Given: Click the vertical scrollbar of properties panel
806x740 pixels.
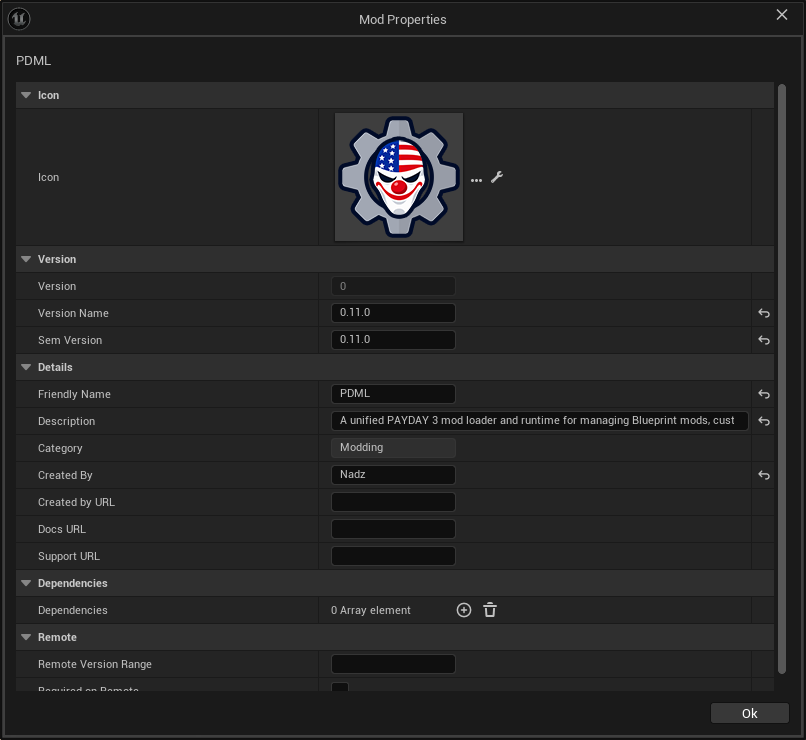Looking at the screenshot, I should pyautogui.click(x=782, y=379).
